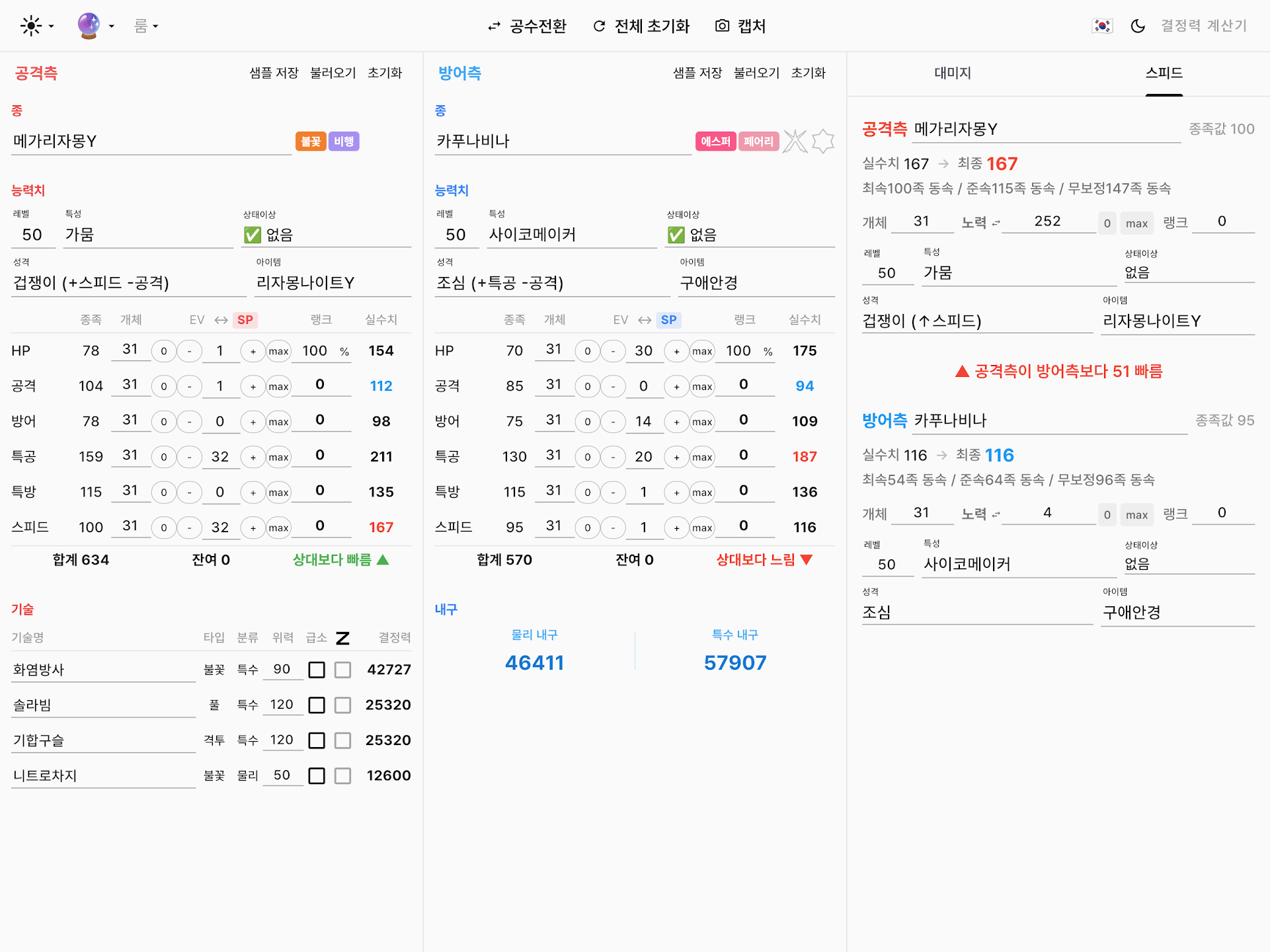Click the sparkle icon beside defender type badges

(795, 141)
